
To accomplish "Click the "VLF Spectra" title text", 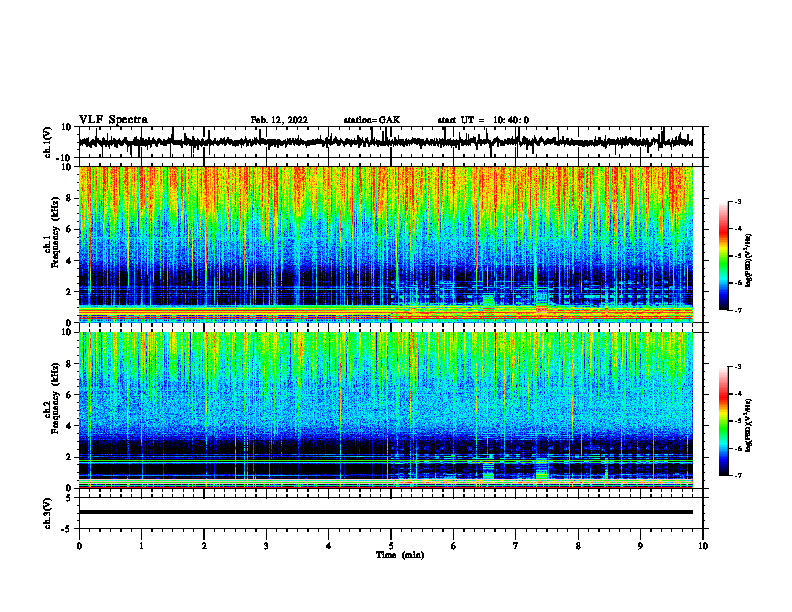I will [113, 119].
